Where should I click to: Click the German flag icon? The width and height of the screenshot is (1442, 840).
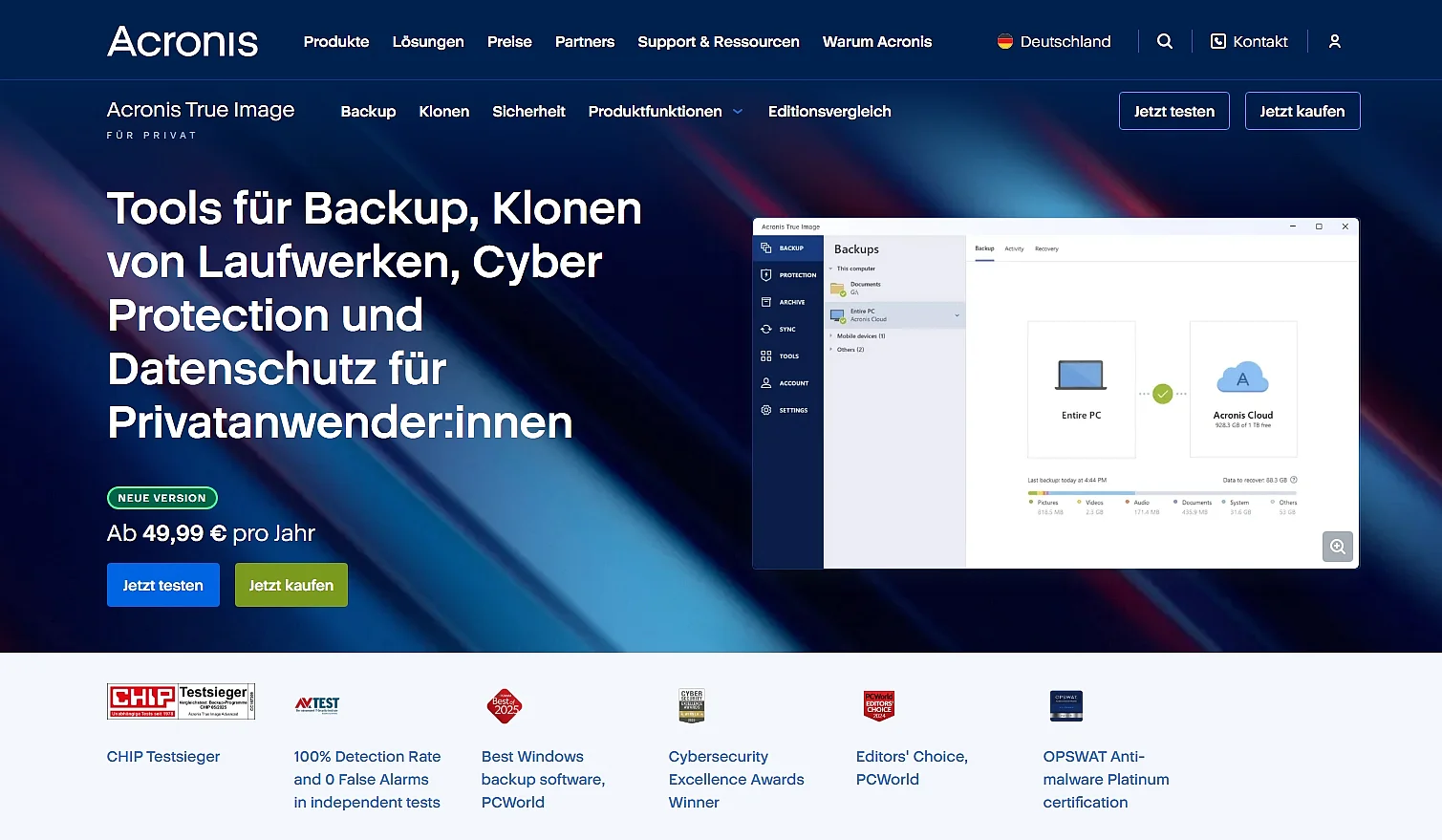click(1005, 41)
